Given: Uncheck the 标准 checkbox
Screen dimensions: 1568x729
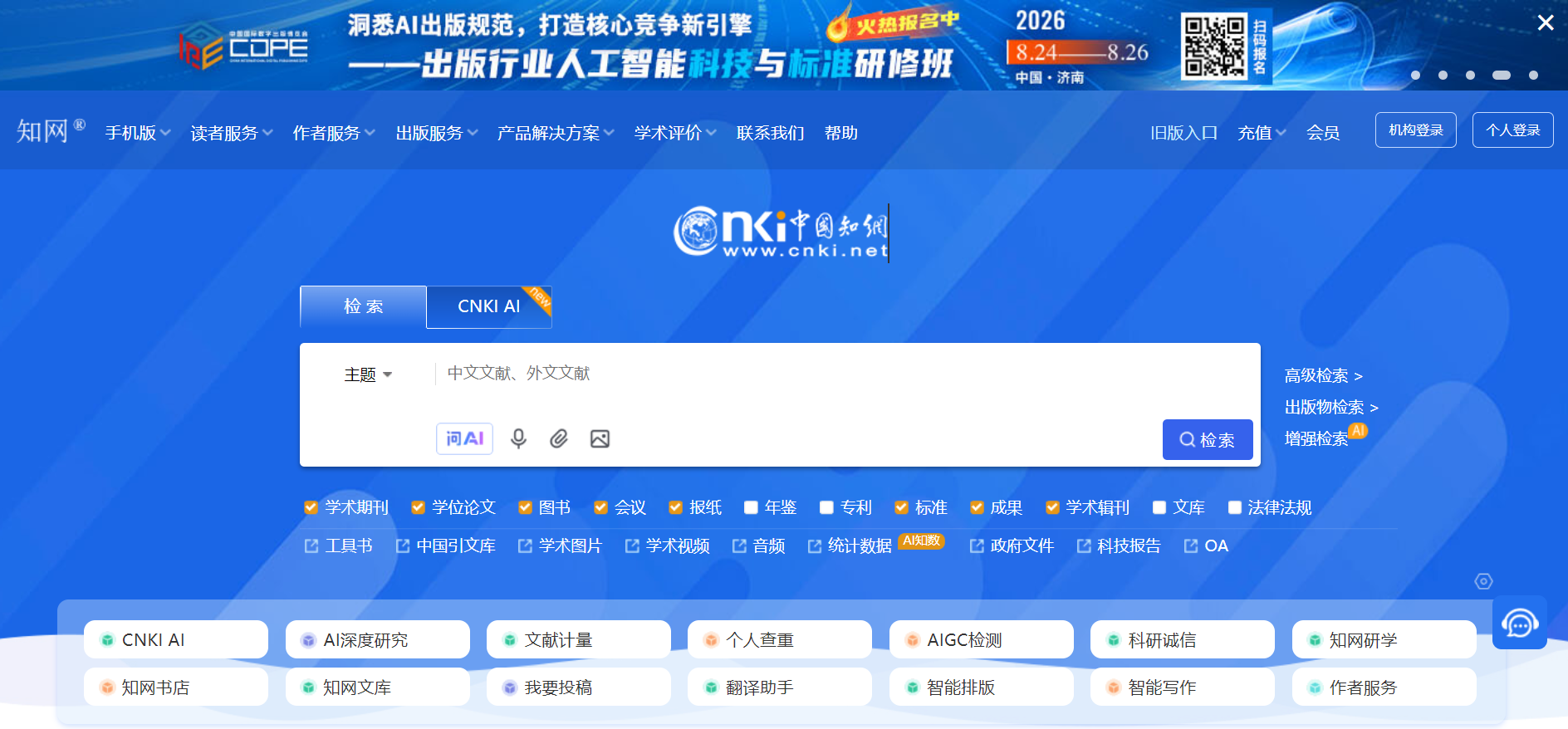Looking at the screenshot, I should tap(901, 507).
